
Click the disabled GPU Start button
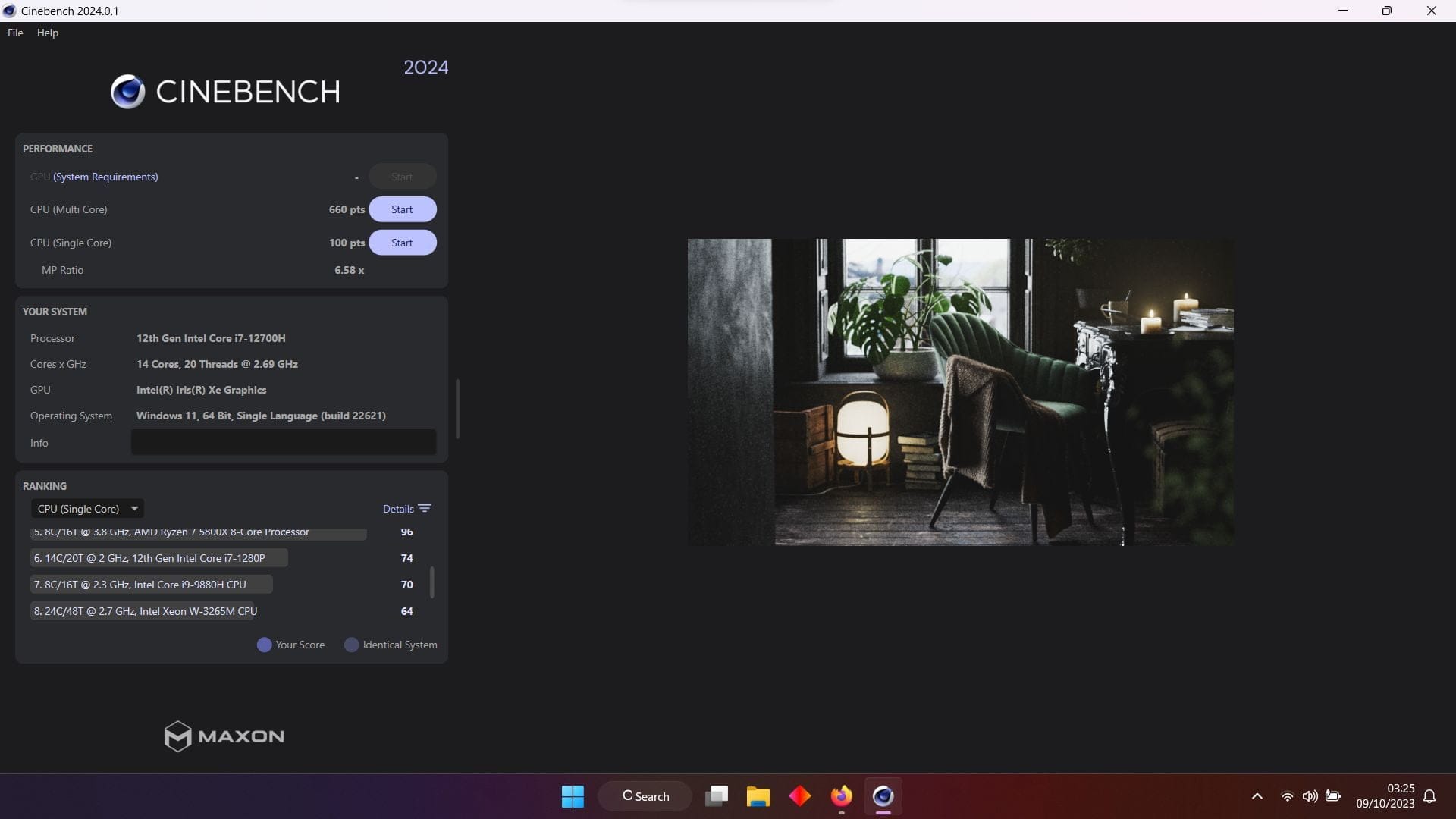[x=402, y=177]
